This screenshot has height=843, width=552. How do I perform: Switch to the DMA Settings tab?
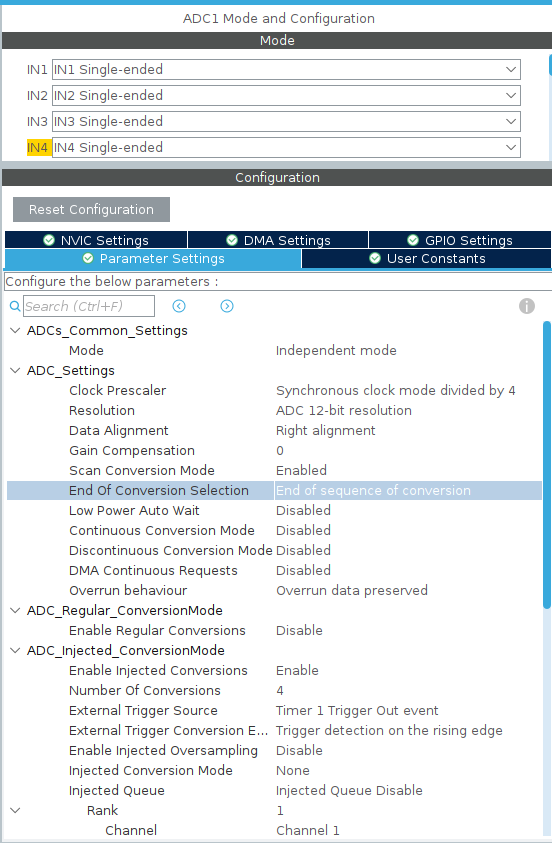[278, 240]
